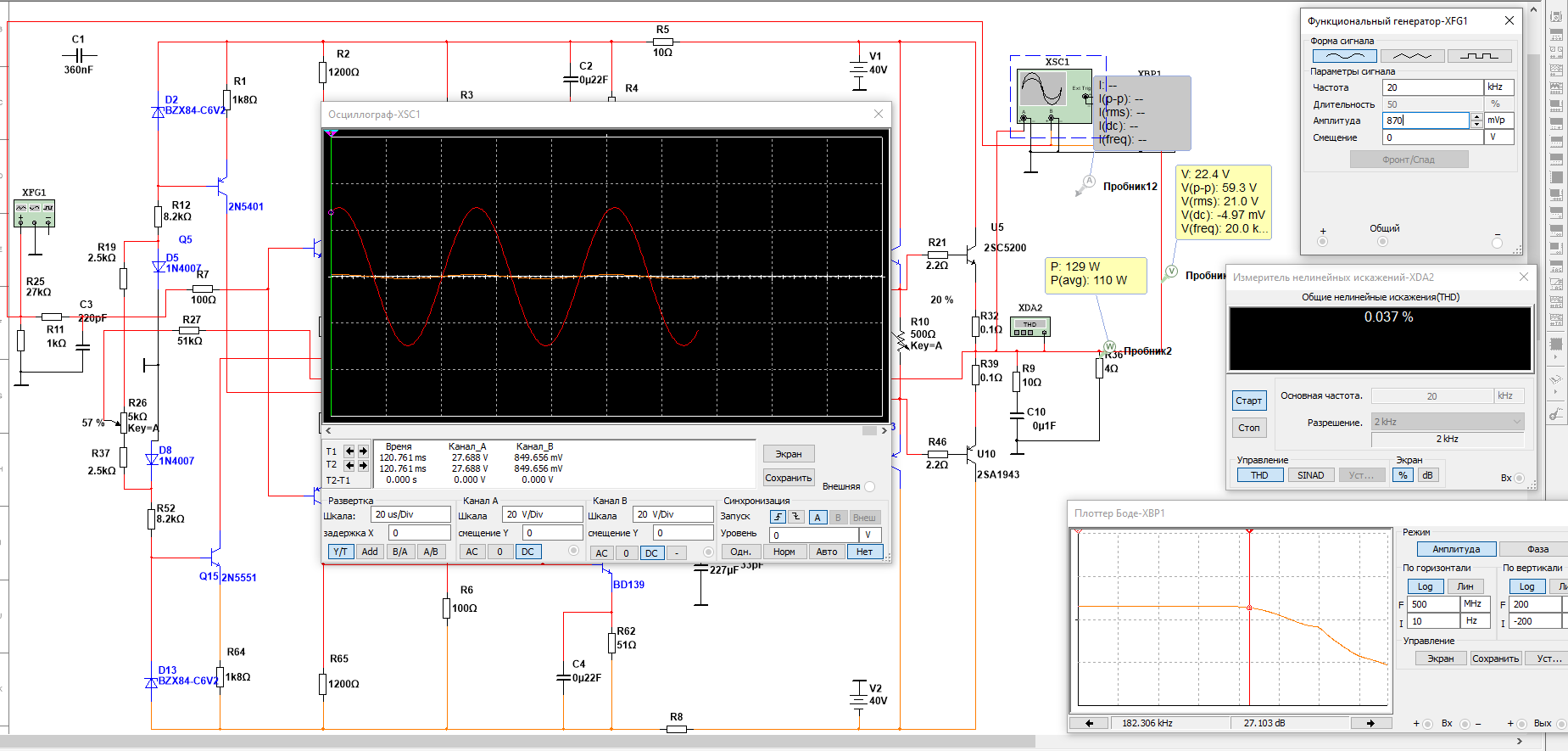Open timebase scale 20 us/Div selector
Viewport: 1568px width, 751px height.
pyautogui.click(x=410, y=514)
